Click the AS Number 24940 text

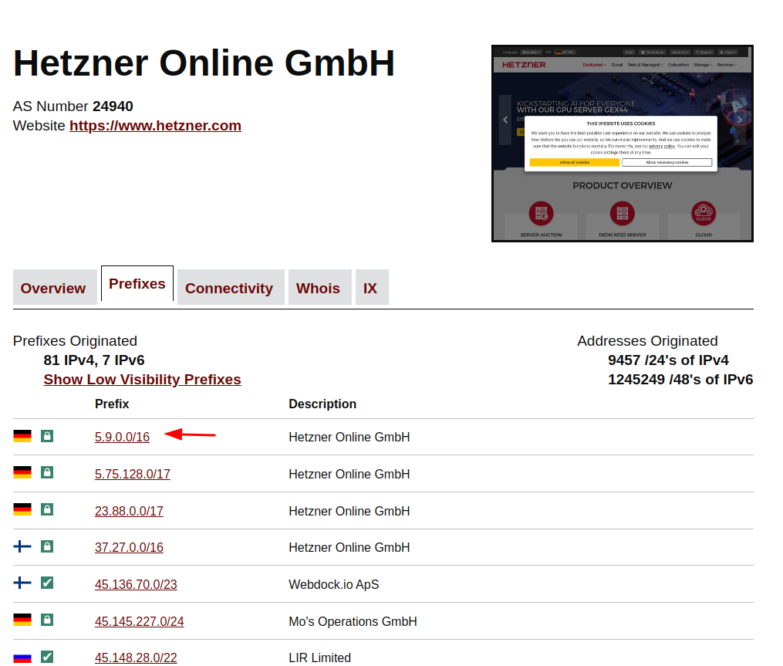pos(73,106)
